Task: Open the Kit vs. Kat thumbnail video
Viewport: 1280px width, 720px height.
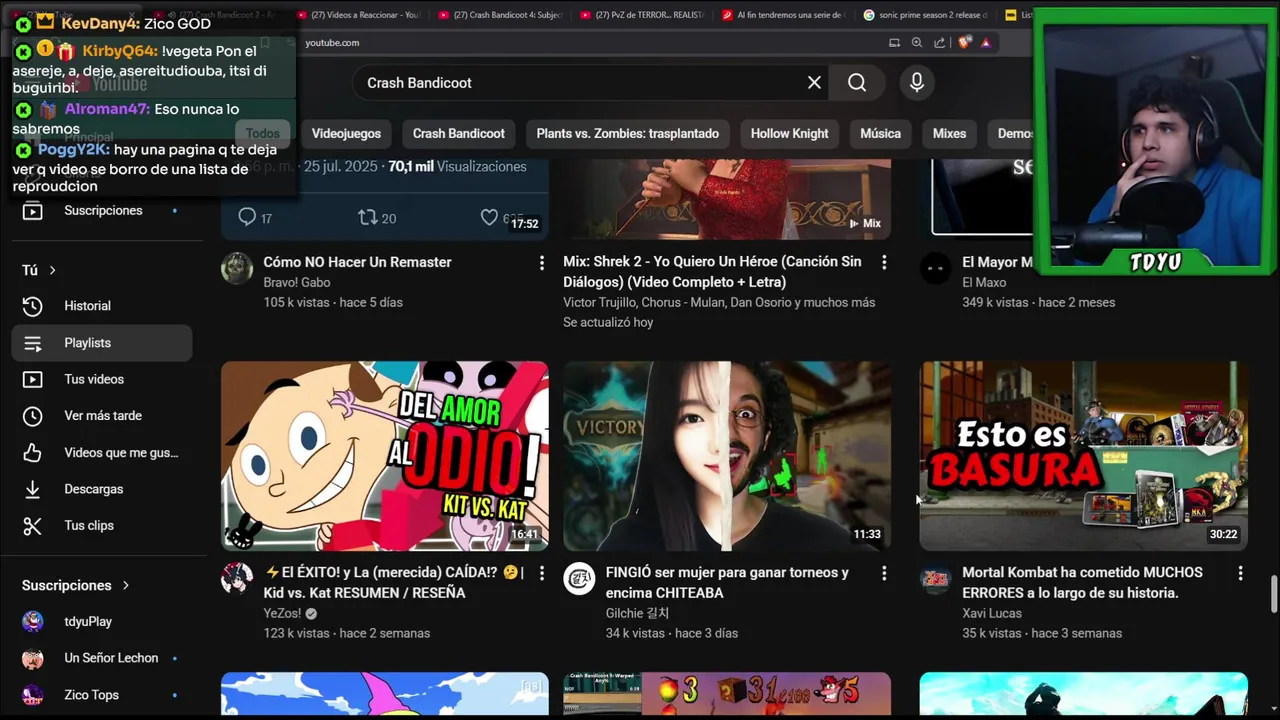Action: tap(385, 456)
